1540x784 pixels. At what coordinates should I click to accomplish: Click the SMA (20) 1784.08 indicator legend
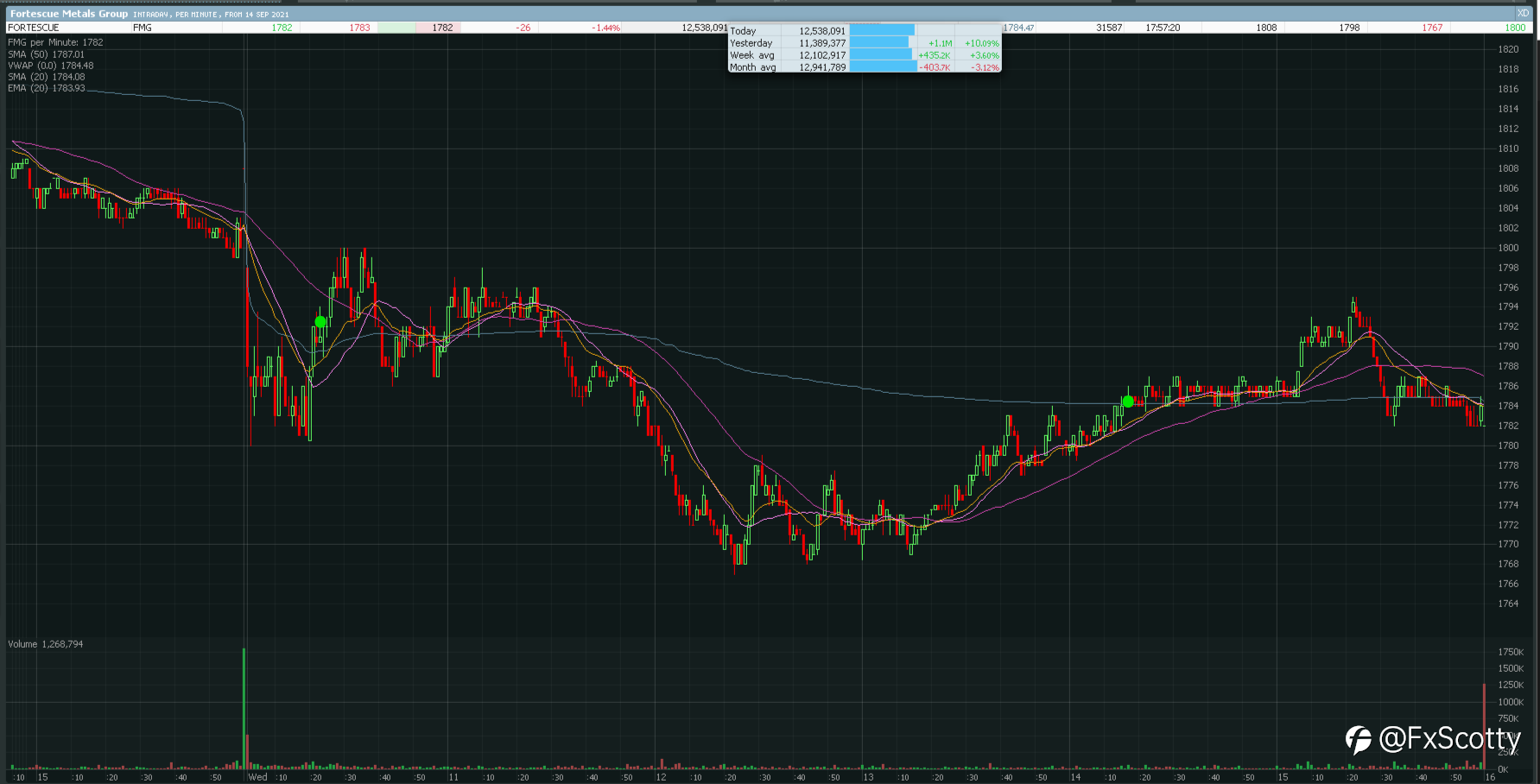click(46, 77)
